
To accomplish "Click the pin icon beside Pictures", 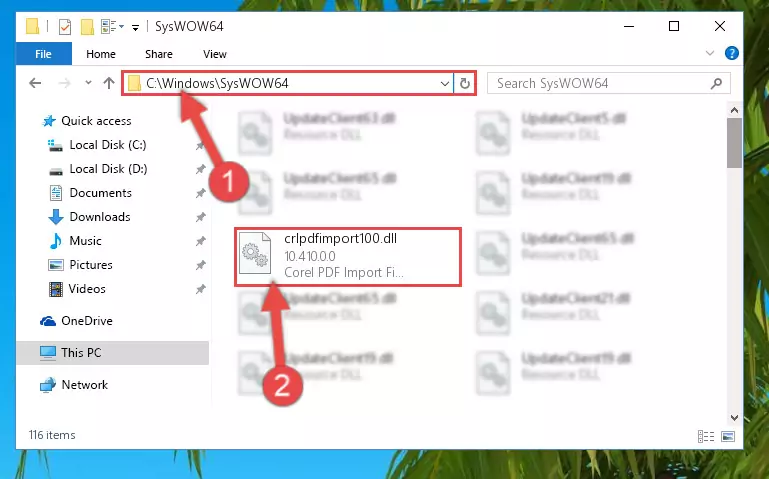I will (200, 265).
